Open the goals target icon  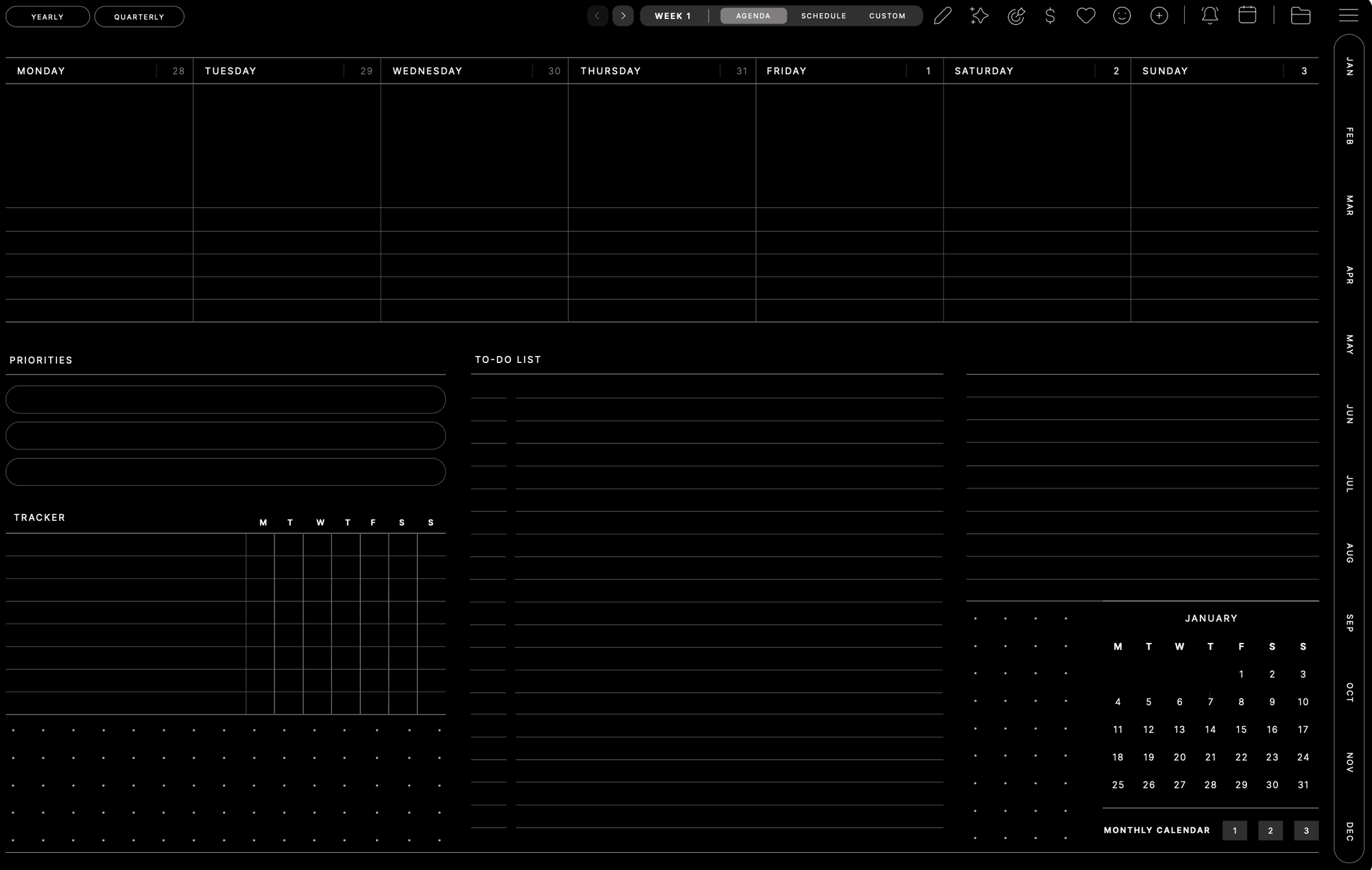pyautogui.click(x=1016, y=16)
